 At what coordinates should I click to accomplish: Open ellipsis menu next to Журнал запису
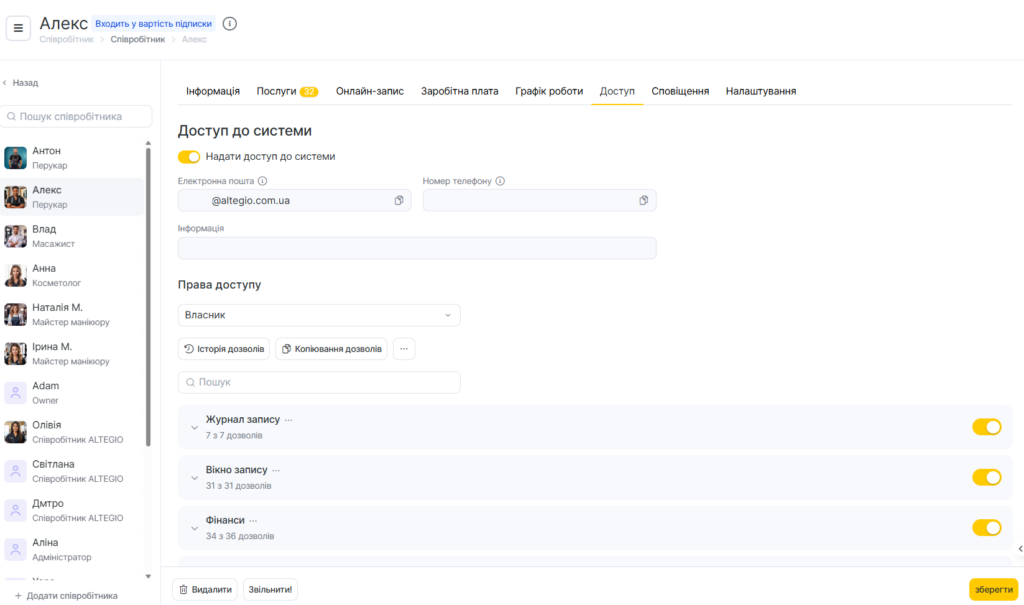click(x=289, y=420)
